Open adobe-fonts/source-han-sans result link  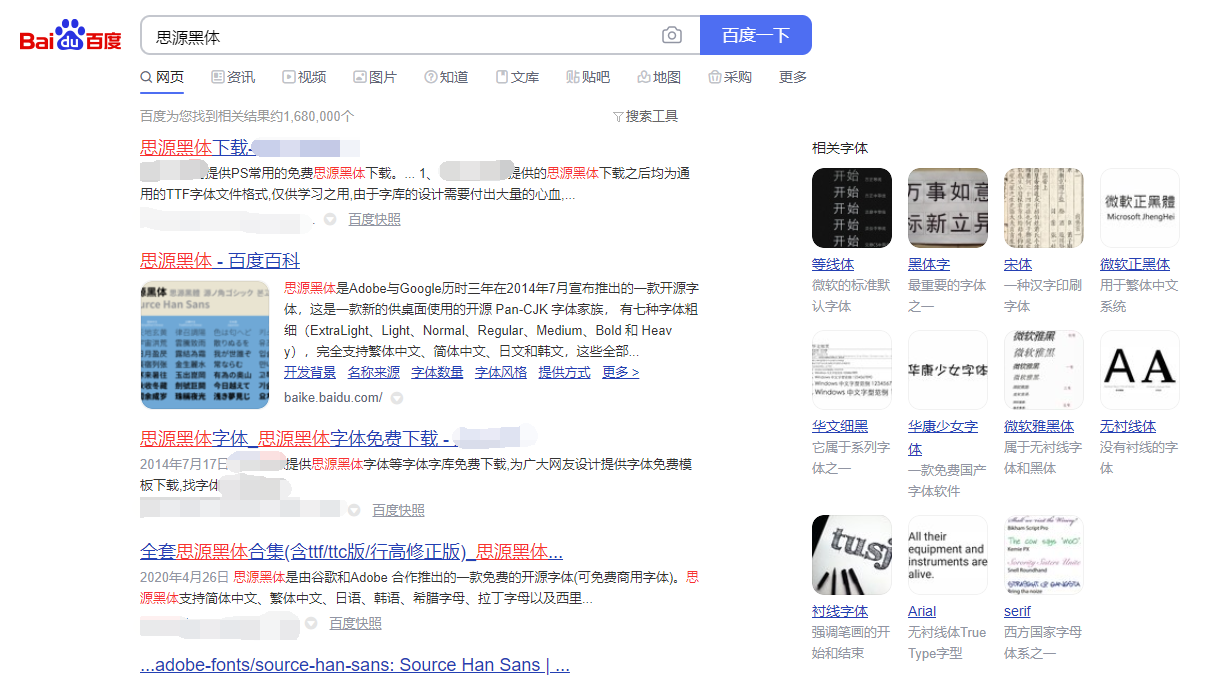pyautogui.click(x=355, y=665)
